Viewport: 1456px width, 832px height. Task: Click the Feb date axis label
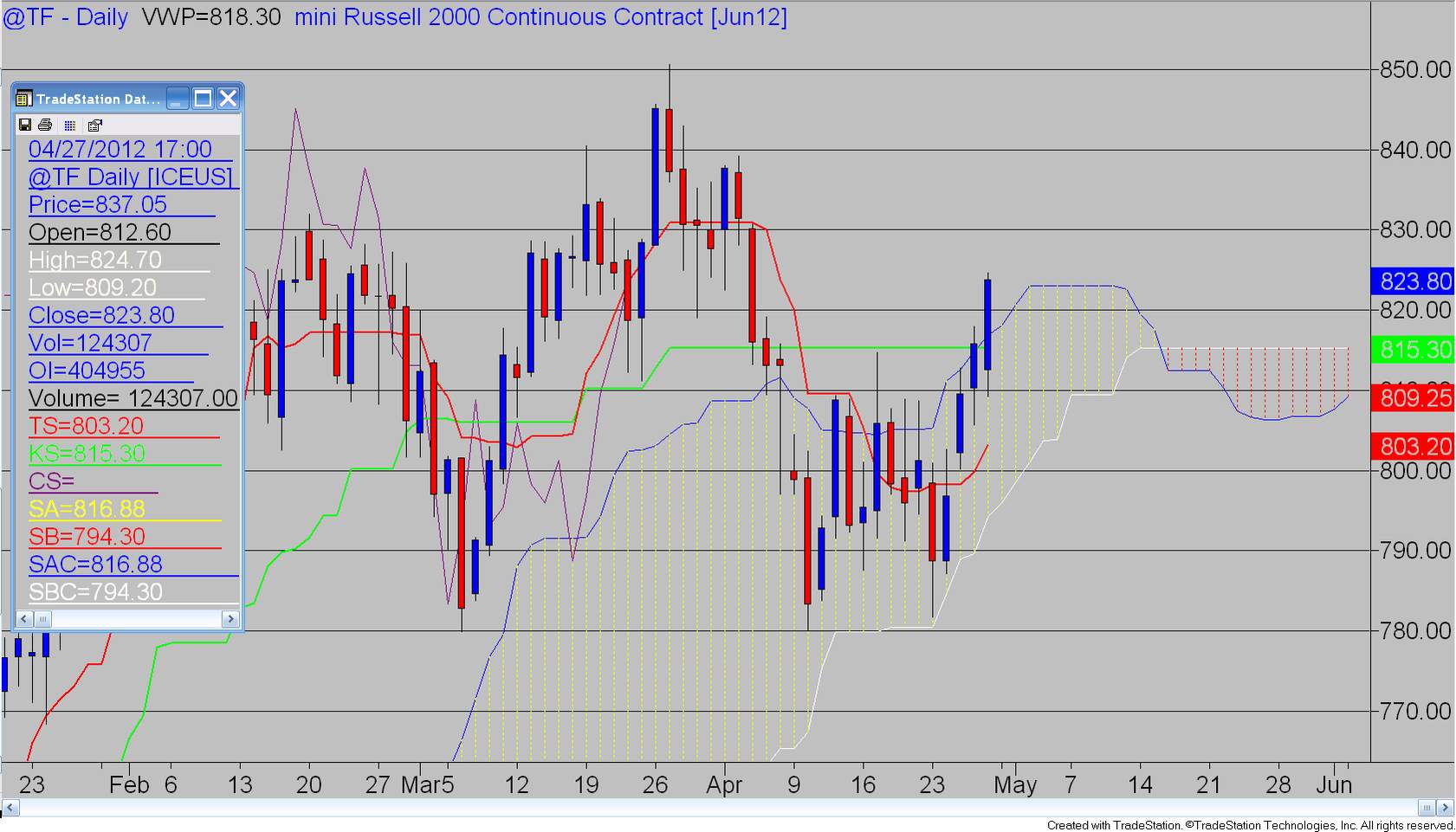tap(129, 785)
